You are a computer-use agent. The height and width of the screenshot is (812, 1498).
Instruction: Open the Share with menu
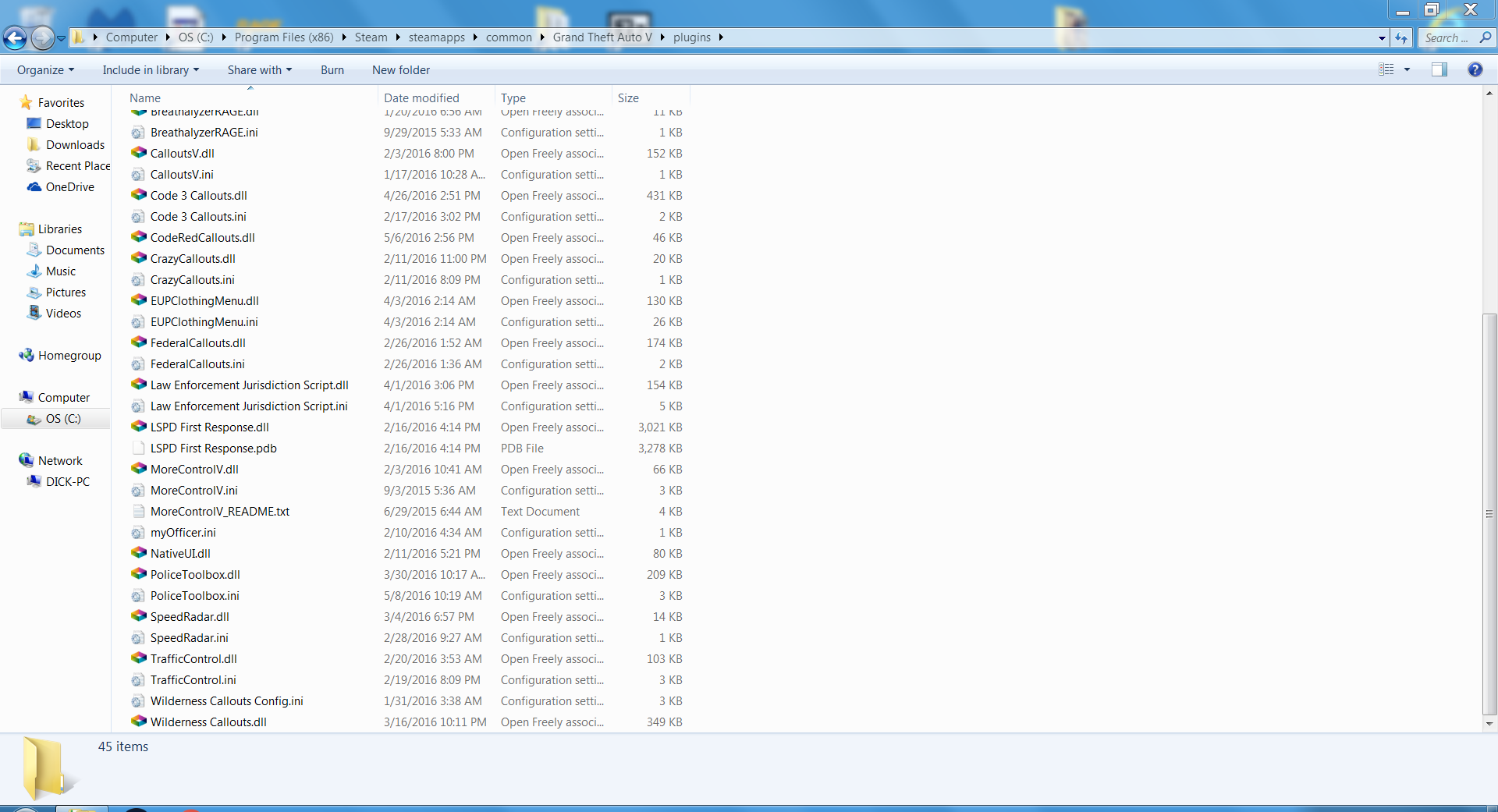point(260,70)
